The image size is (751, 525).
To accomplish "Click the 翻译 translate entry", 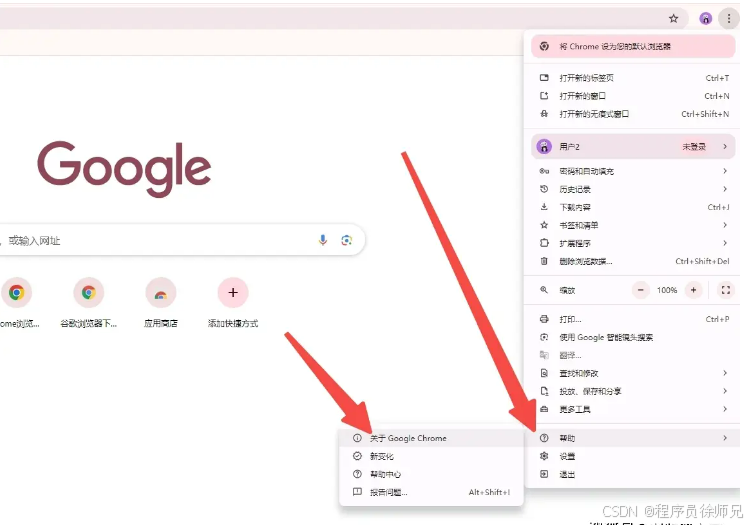I will pos(633,355).
